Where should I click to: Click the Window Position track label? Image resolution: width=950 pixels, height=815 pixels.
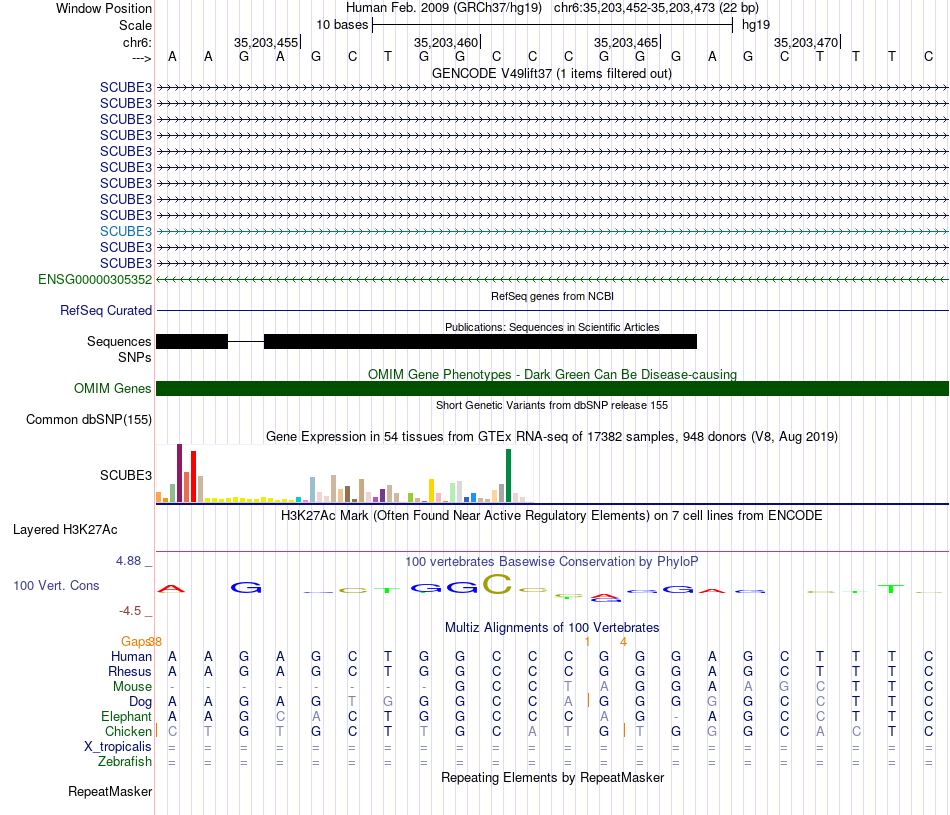point(104,8)
